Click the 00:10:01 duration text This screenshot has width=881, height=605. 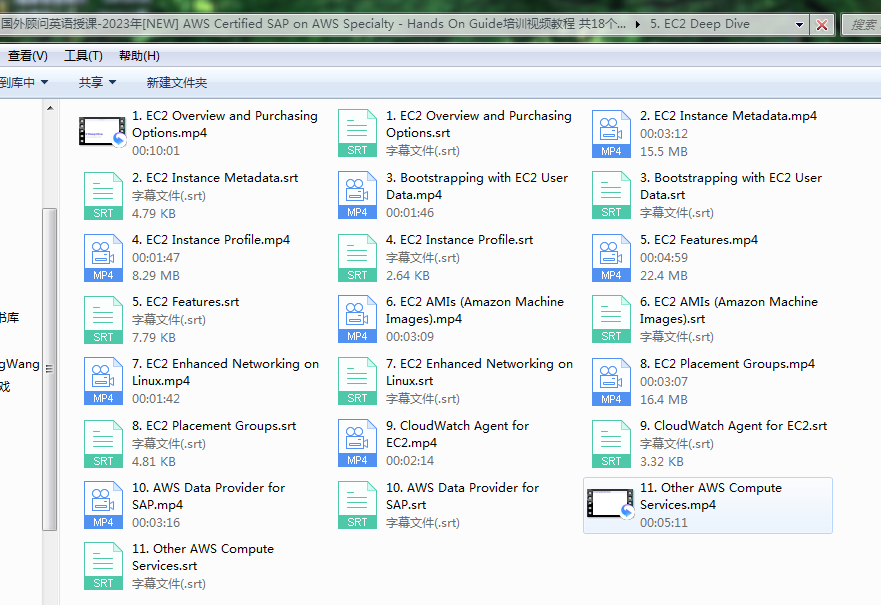point(156,151)
